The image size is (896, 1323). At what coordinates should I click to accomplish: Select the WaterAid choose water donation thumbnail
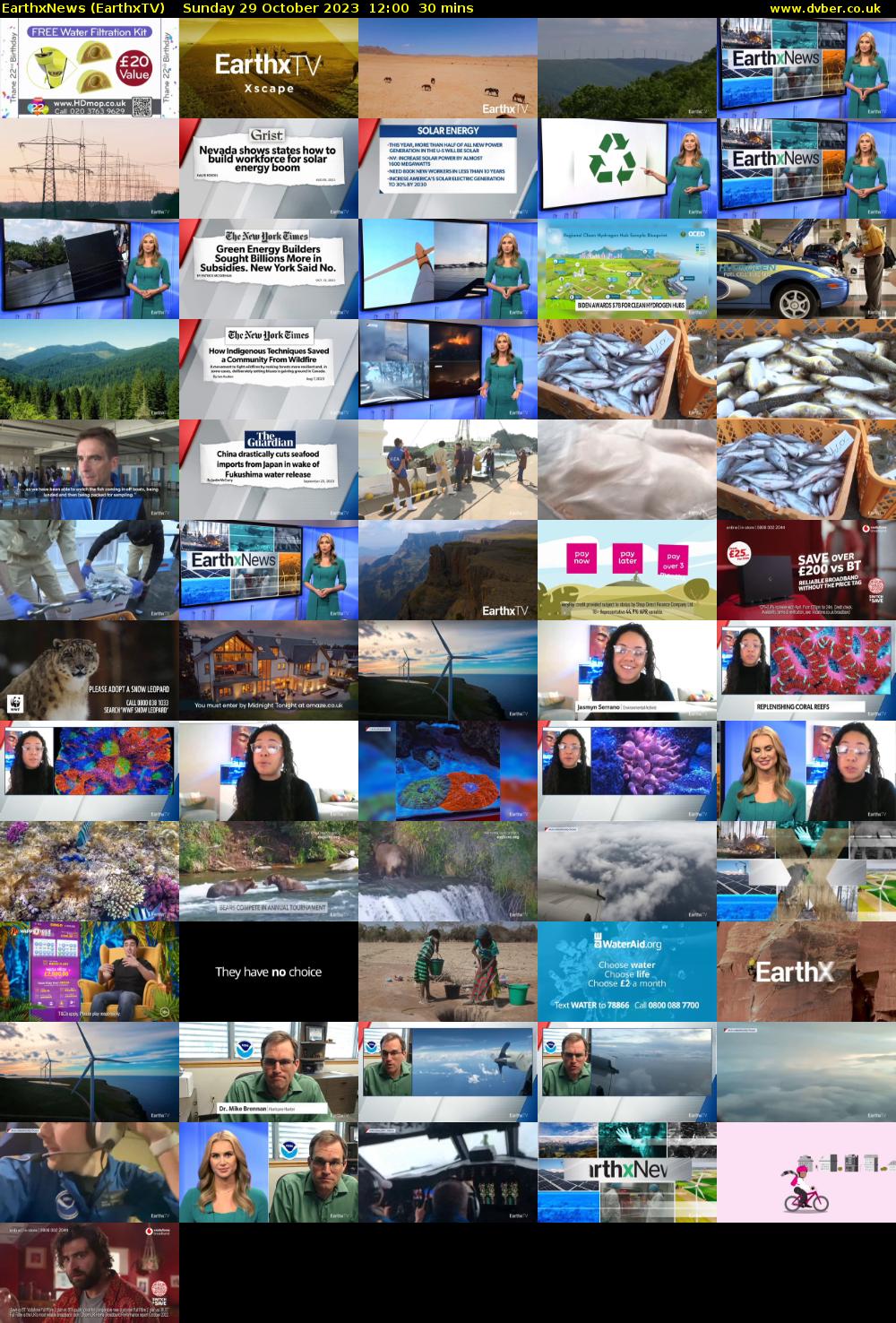tap(627, 972)
